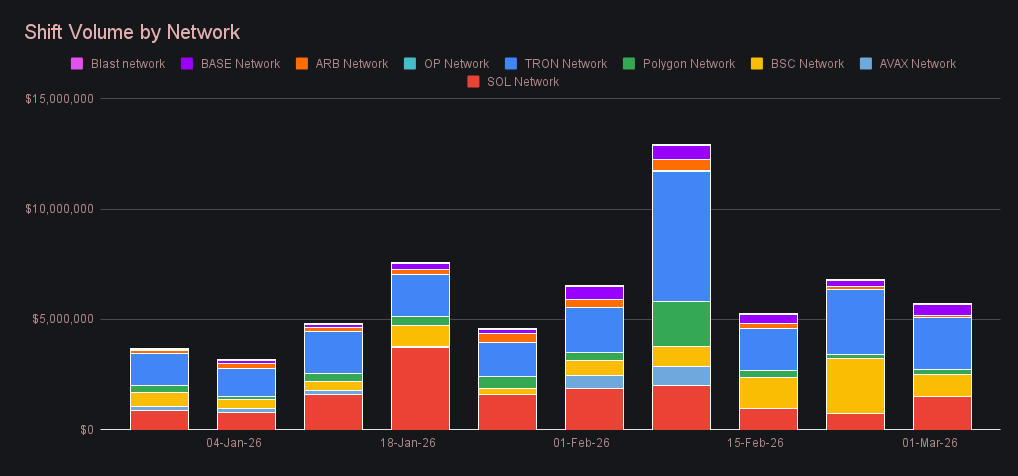Click the 04-Jan-26 x-axis date label
This screenshot has width=1018, height=476.
[234, 443]
